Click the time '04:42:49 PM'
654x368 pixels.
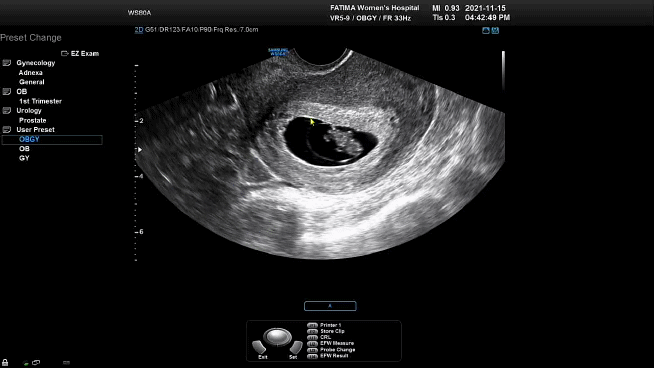pos(487,18)
